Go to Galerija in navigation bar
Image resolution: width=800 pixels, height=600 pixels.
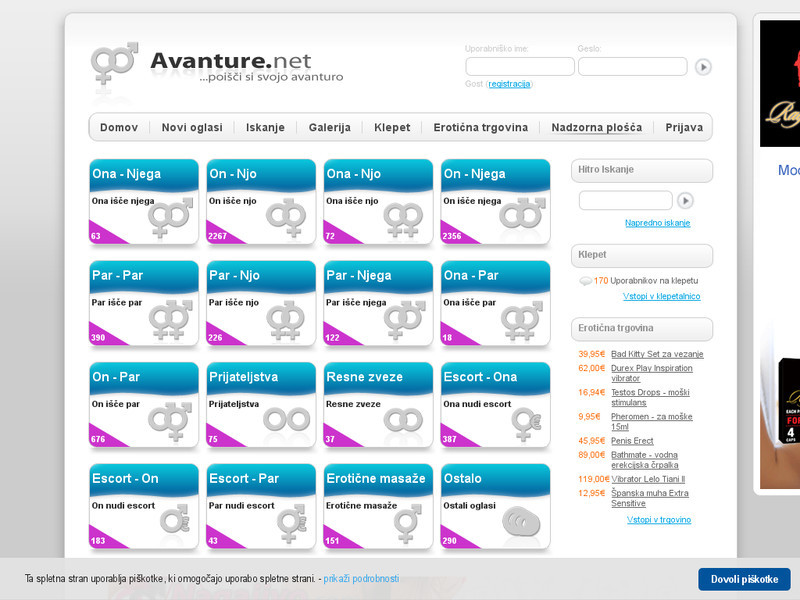pos(329,128)
